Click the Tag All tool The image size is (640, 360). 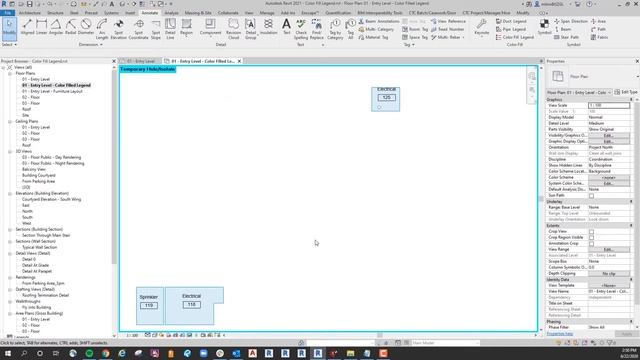(351, 29)
